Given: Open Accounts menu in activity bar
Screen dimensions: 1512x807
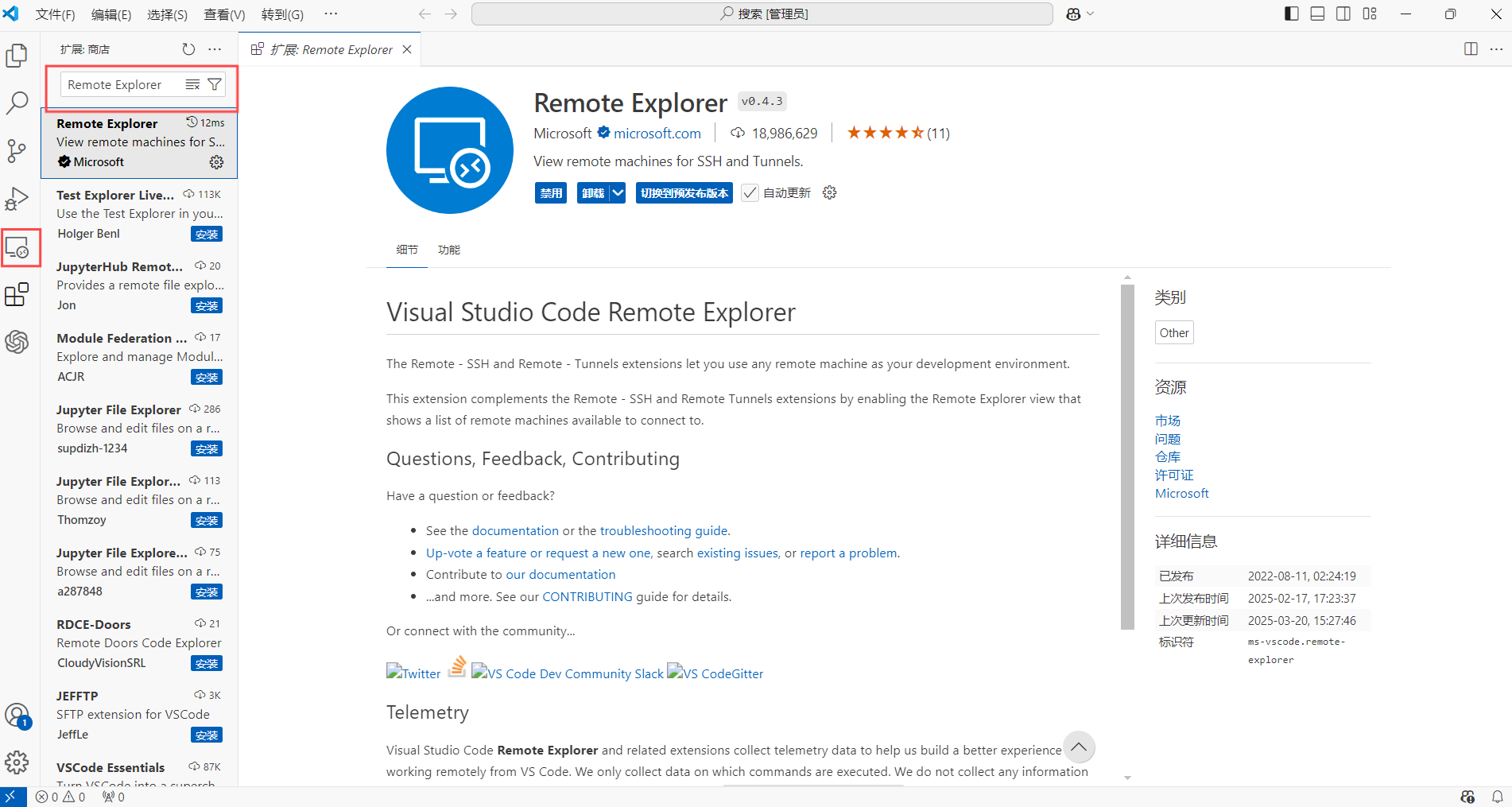Looking at the screenshot, I should coord(17,716).
